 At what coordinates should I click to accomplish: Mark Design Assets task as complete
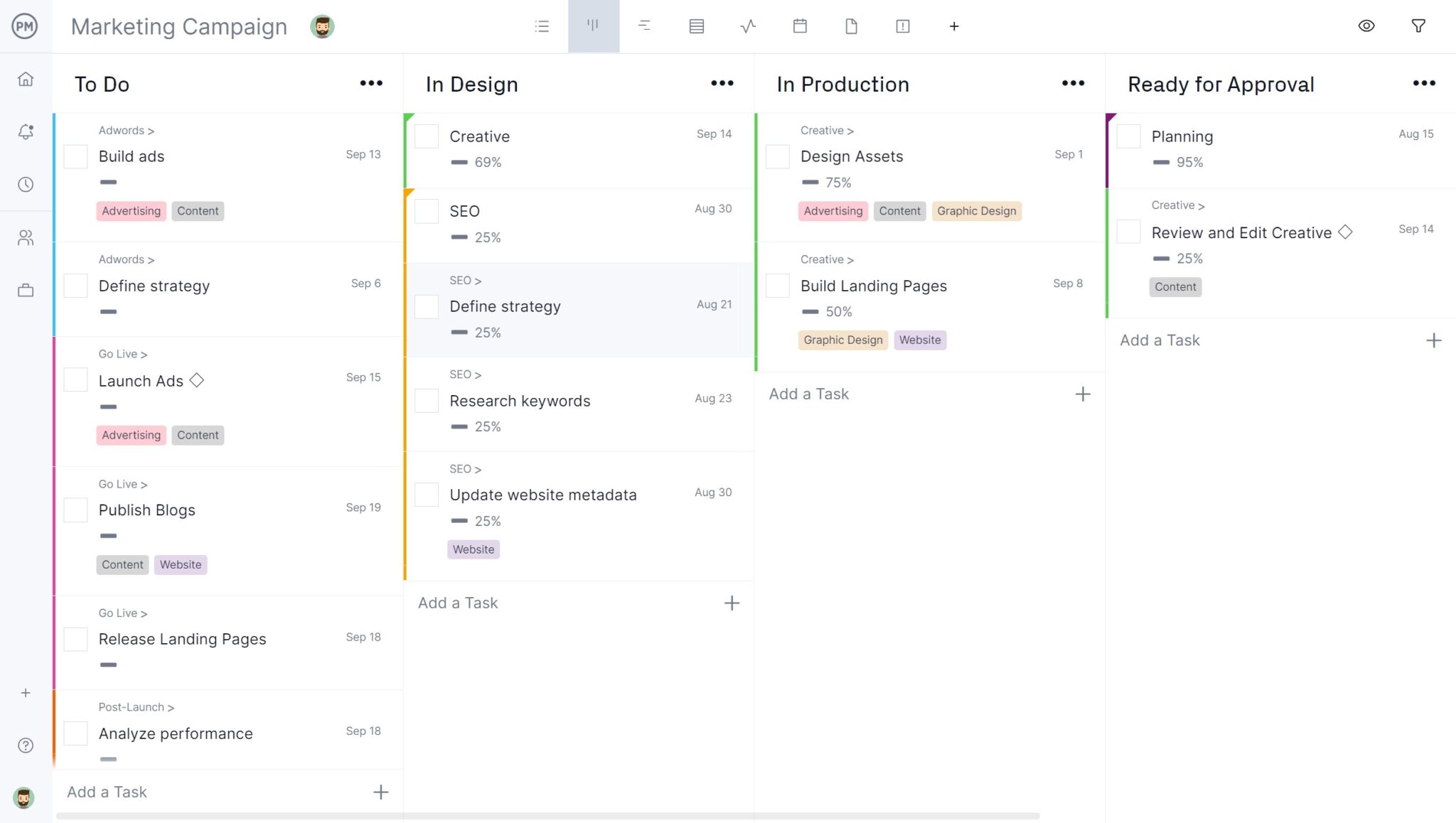click(x=777, y=156)
